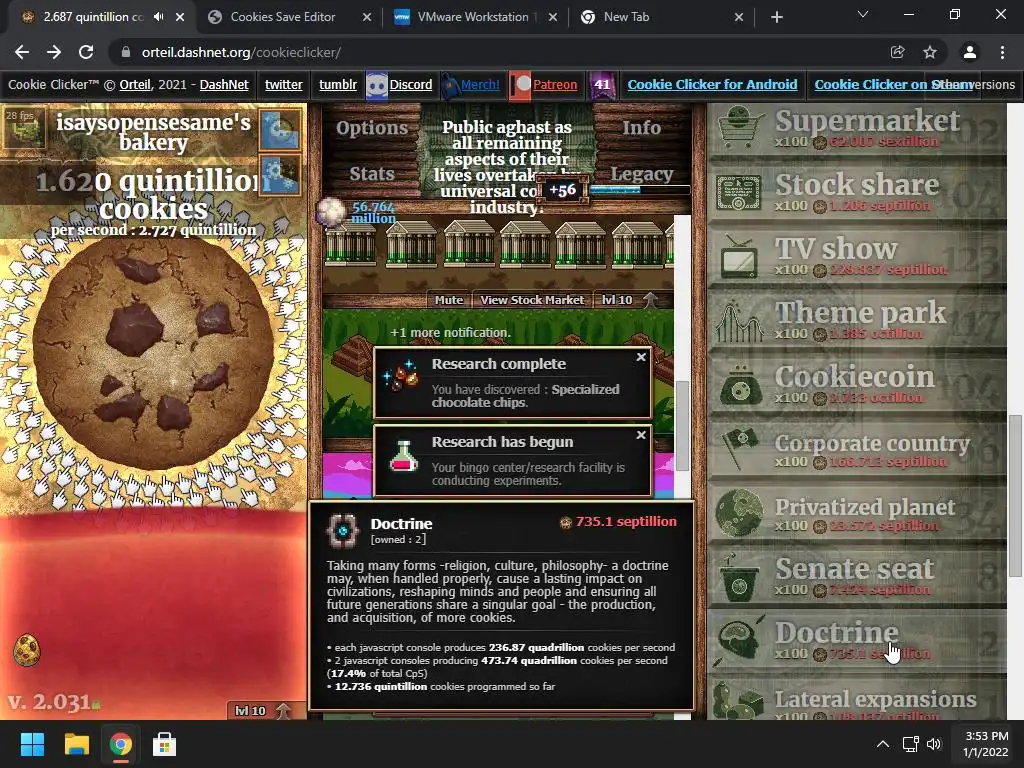1024x768 pixels.
Task: Click the legacy ascension progress bar
Action: point(640,190)
